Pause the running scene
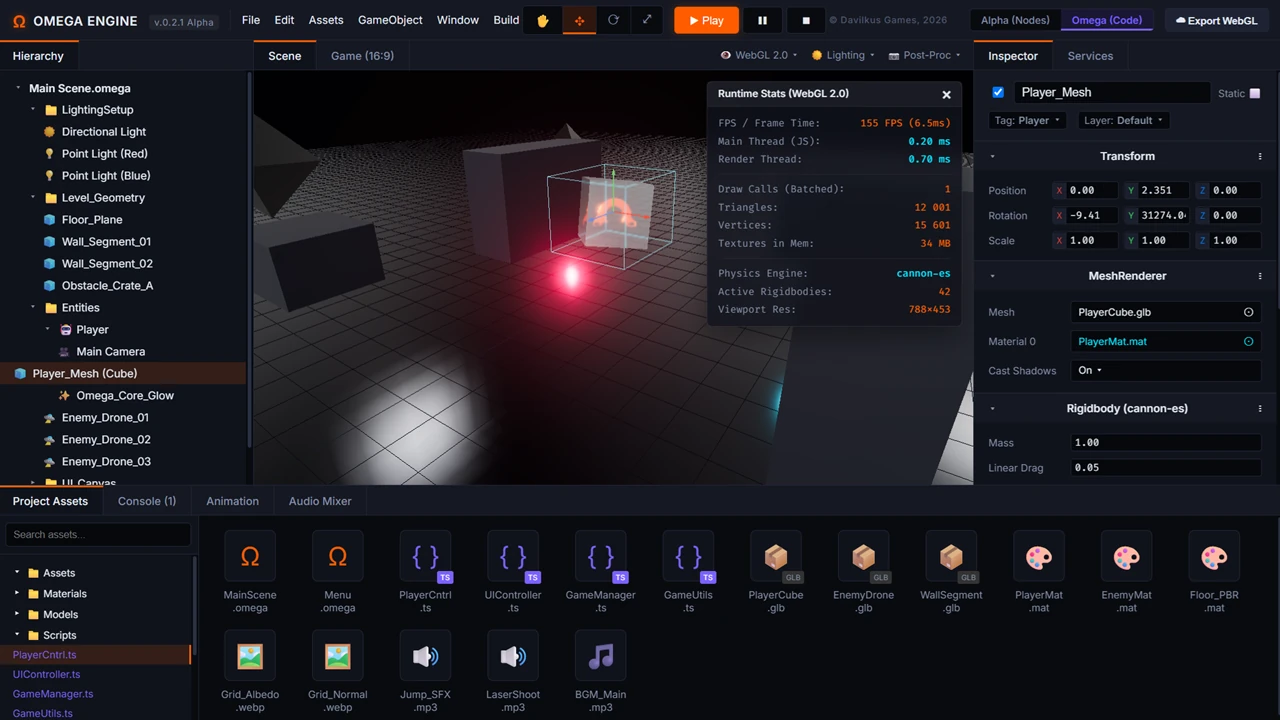Viewport: 1280px width, 720px height. (x=762, y=20)
